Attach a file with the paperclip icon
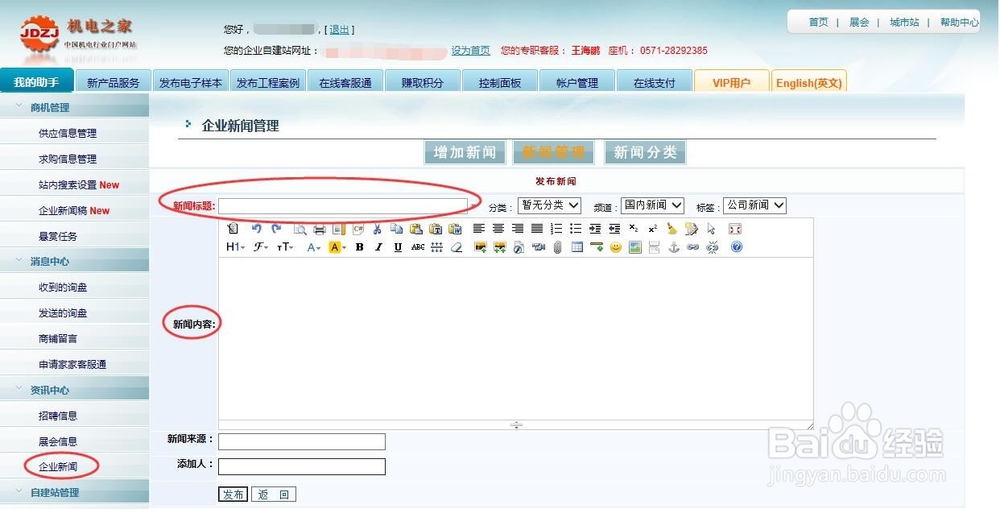 (557, 247)
